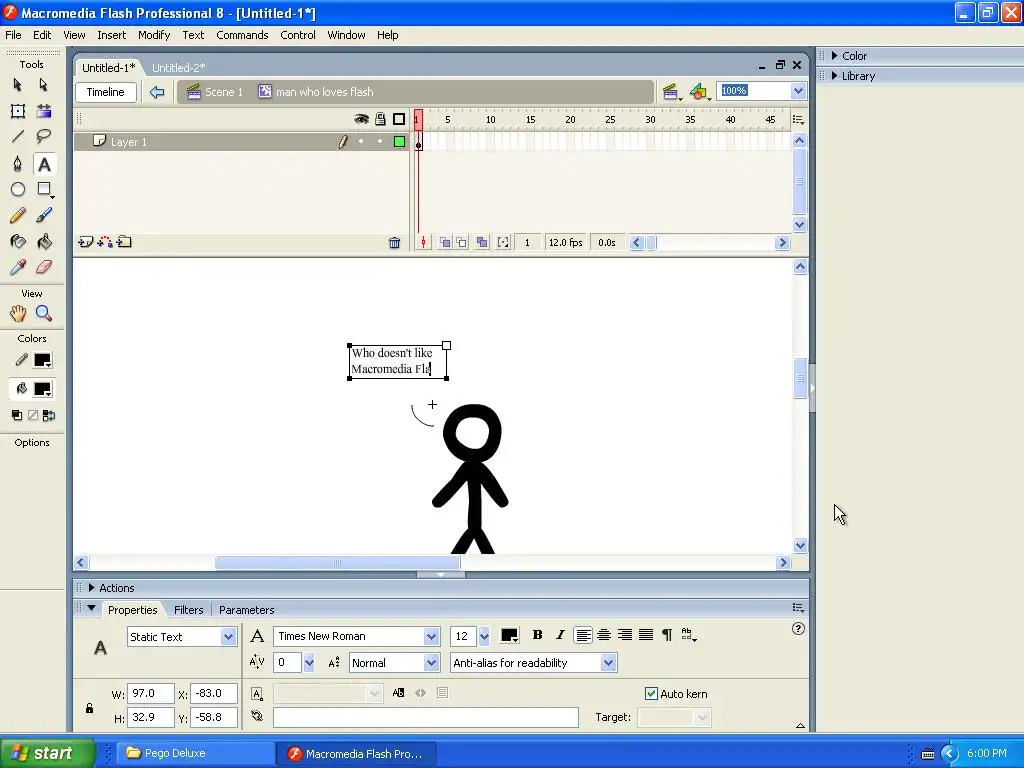Select the Free Transform tool

[18, 111]
